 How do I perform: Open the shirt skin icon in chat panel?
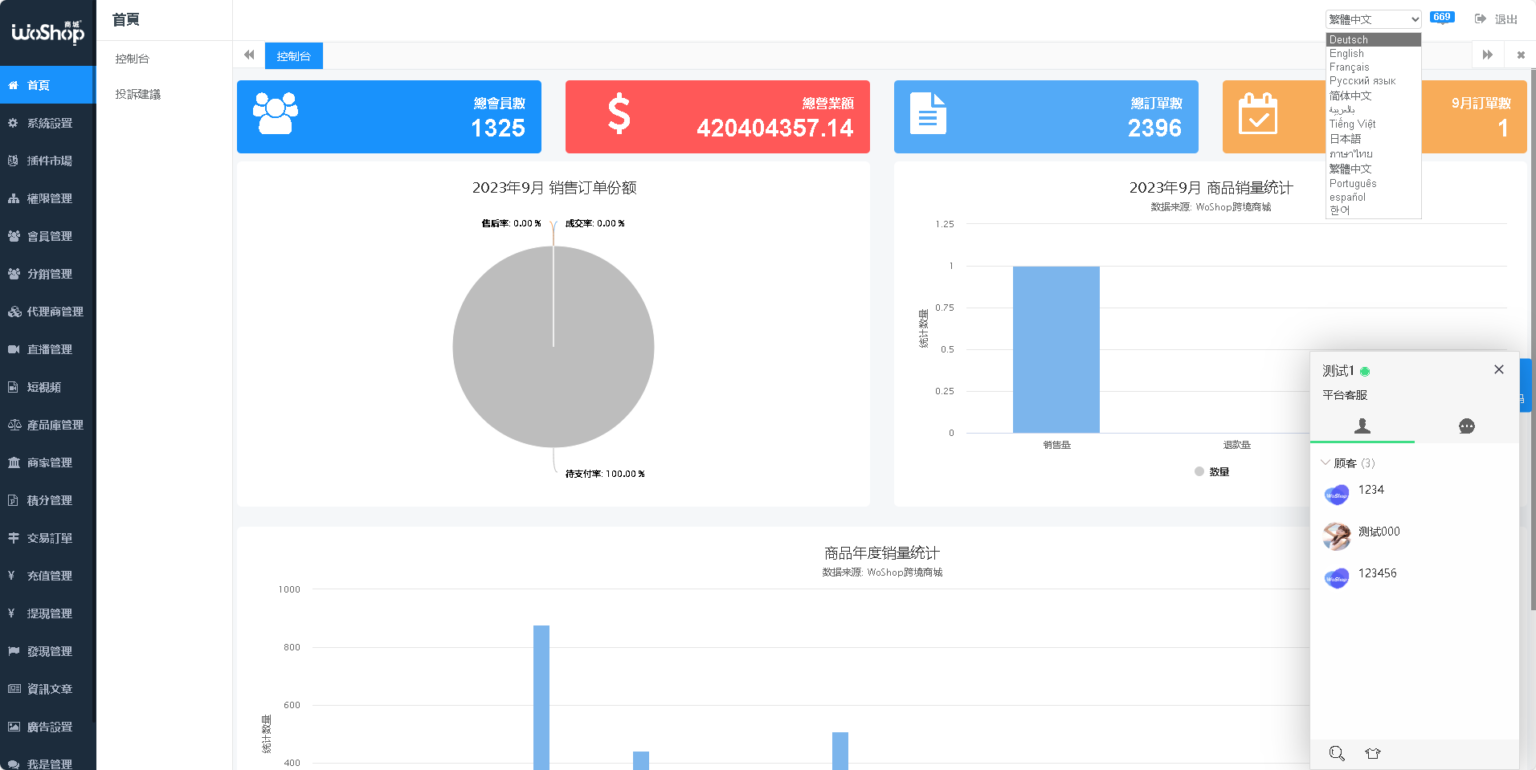[1372, 753]
